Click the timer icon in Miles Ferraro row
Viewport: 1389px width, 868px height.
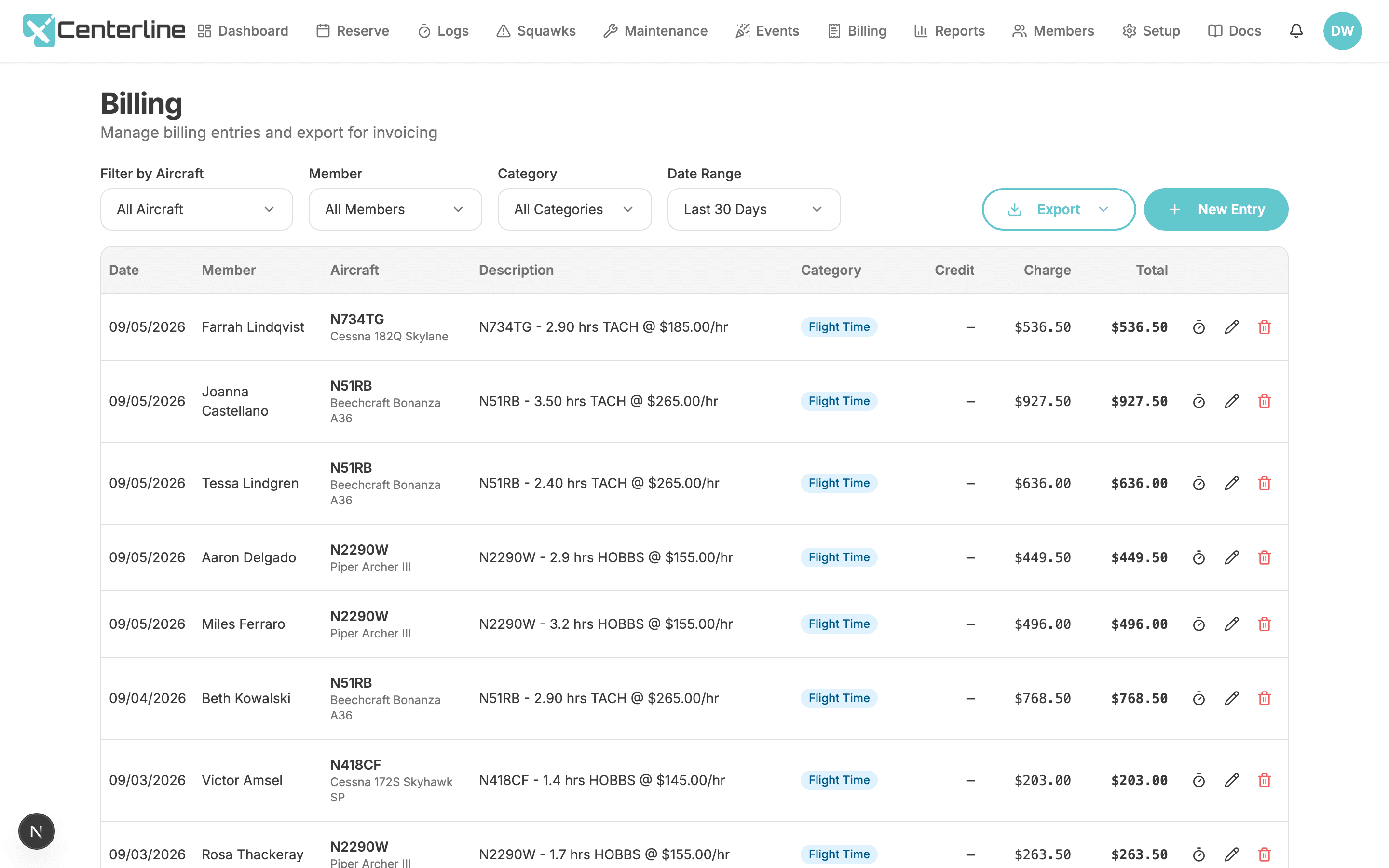click(x=1198, y=624)
